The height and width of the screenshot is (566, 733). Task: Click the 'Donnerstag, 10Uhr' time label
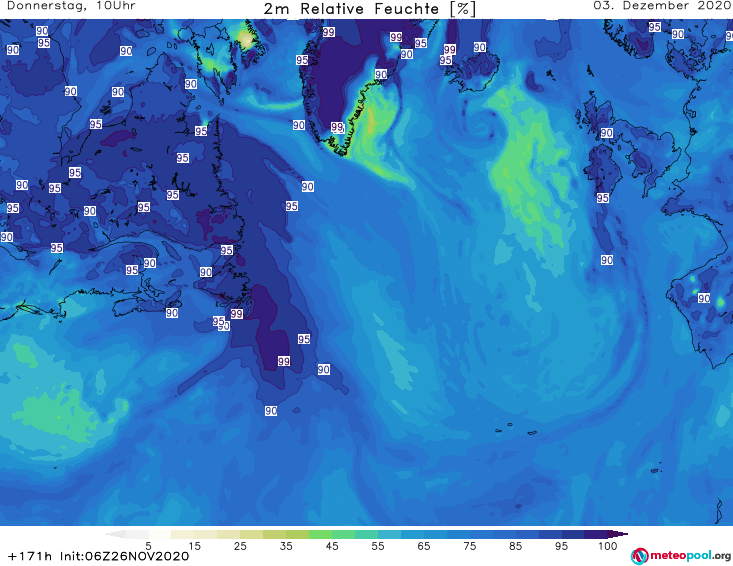tap(71, 6)
